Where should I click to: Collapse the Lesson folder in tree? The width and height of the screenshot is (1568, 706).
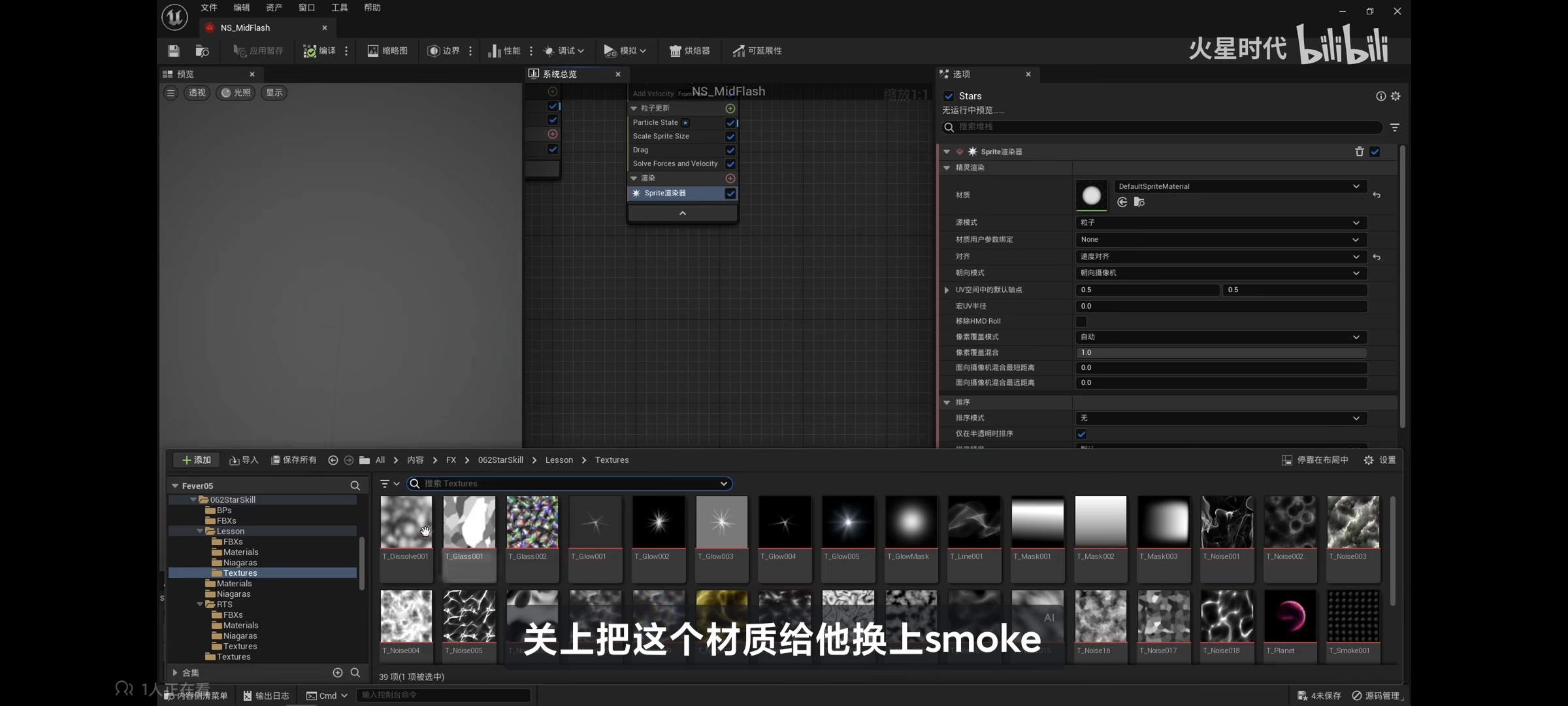pyautogui.click(x=201, y=531)
